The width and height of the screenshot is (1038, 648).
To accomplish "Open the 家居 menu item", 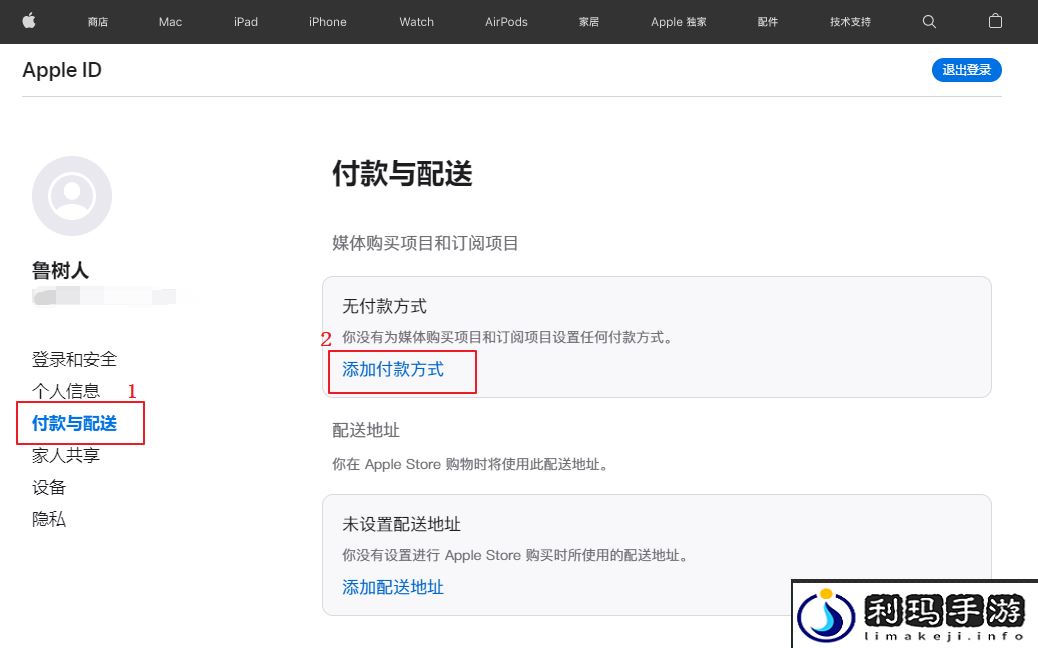I will pyautogui.click(x=589, y=22).
